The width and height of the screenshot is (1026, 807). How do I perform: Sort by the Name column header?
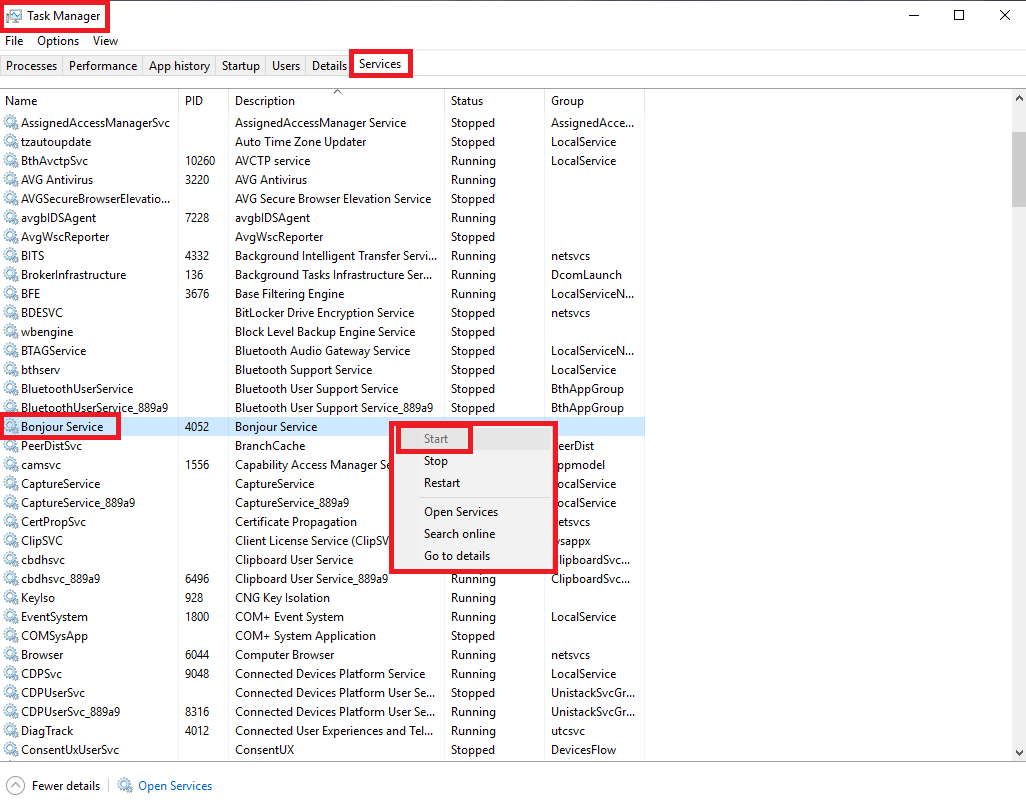[x=89, y=101]
